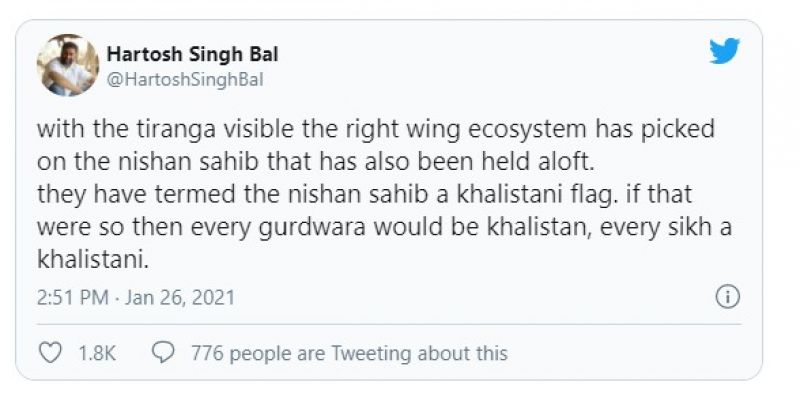The width and height of the screenshot is (800, 412).
Task: Click the Twitter bird logo
Action: click(724, 51)
